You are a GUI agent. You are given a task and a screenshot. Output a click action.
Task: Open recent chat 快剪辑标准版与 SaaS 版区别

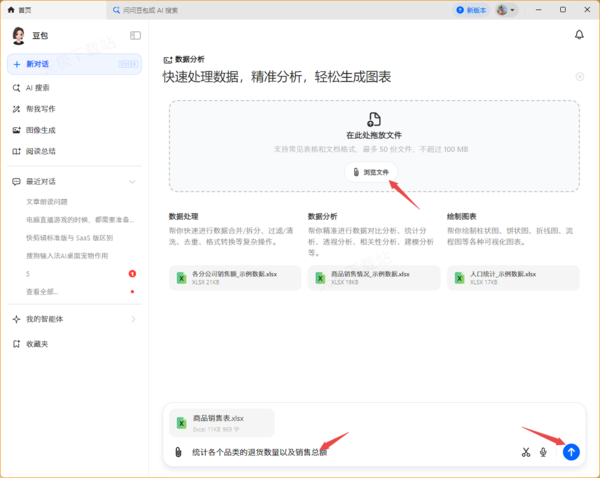tap(69, 238)
